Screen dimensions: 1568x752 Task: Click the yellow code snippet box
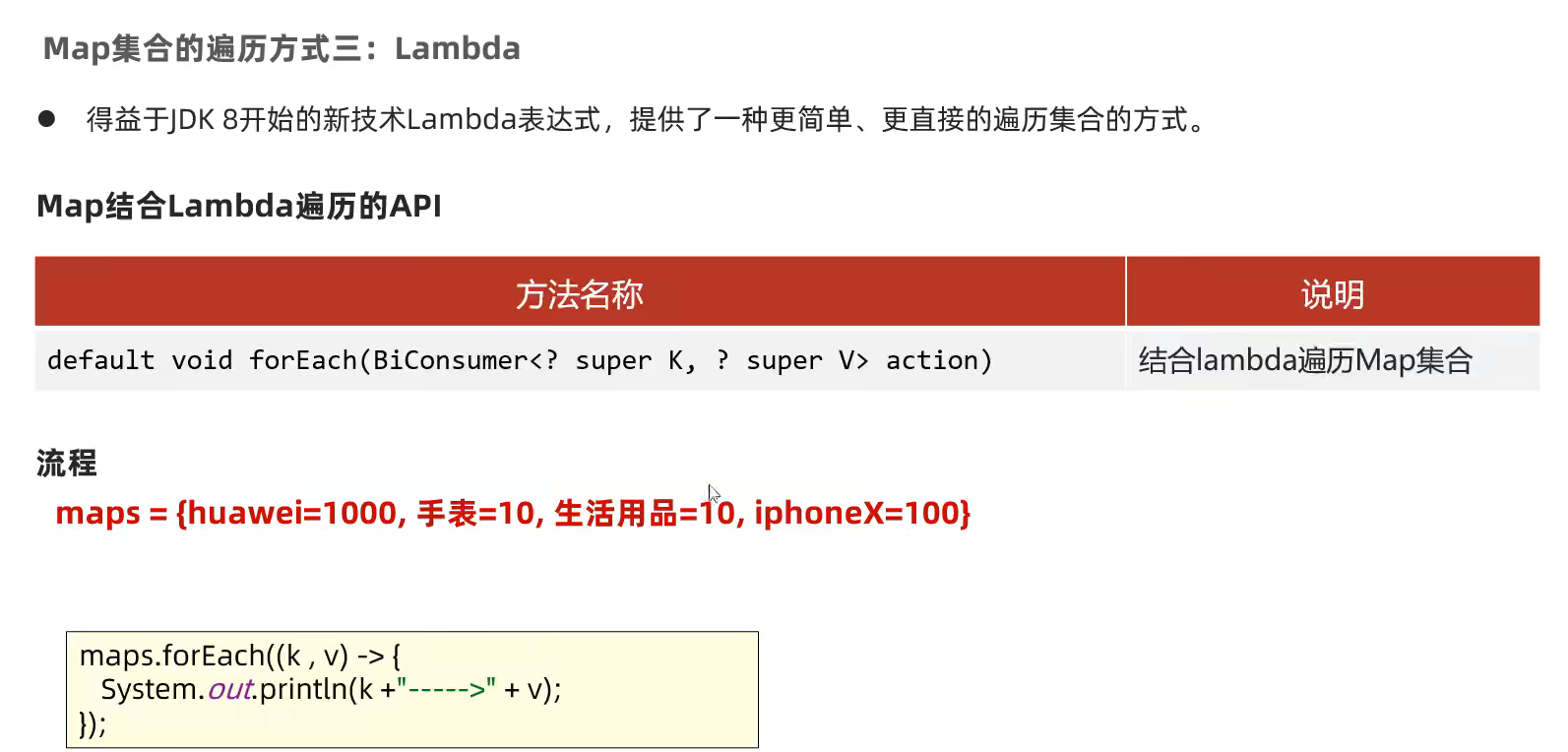[412, 689]
